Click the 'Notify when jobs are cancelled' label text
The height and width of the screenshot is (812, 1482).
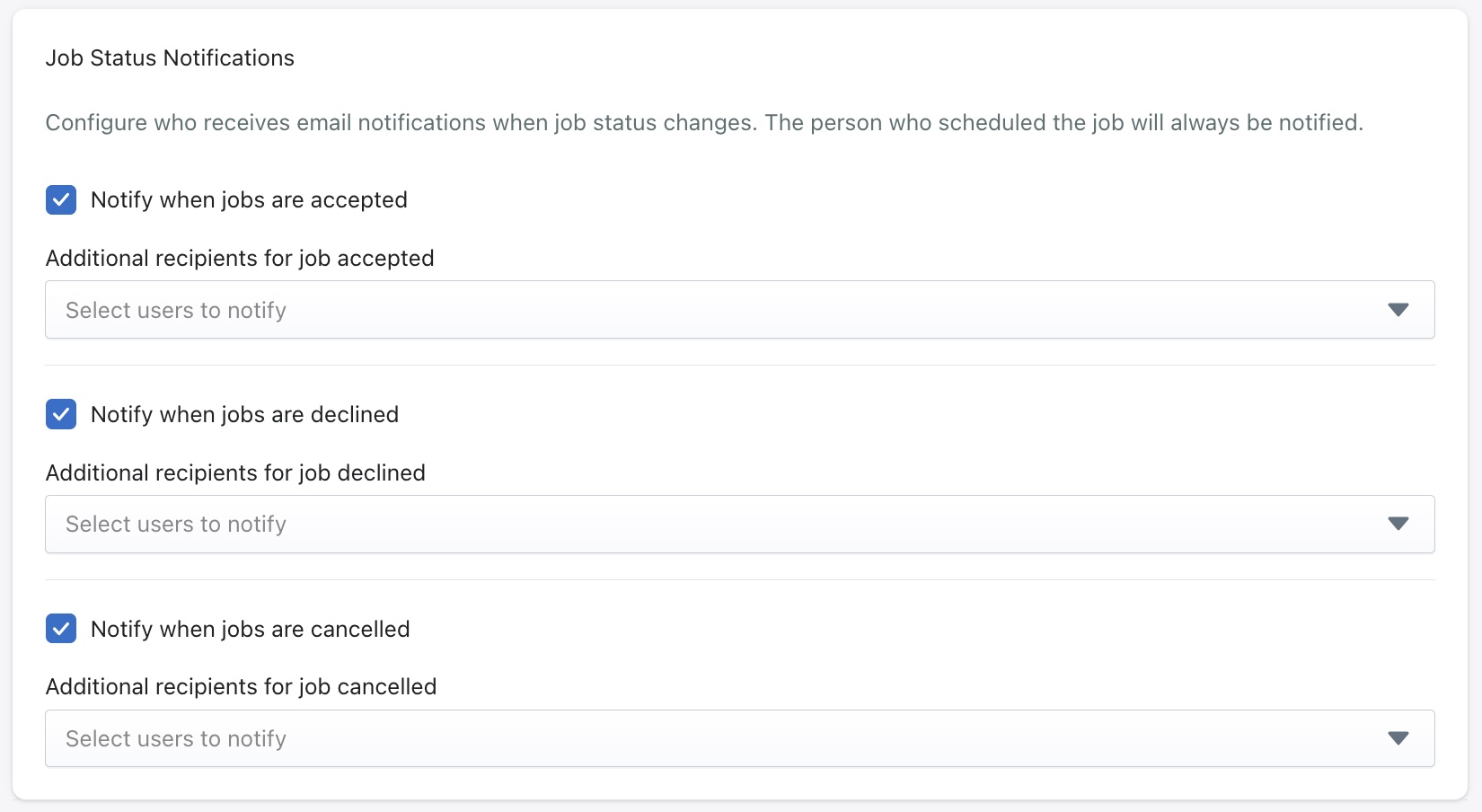tap(250, 629)
